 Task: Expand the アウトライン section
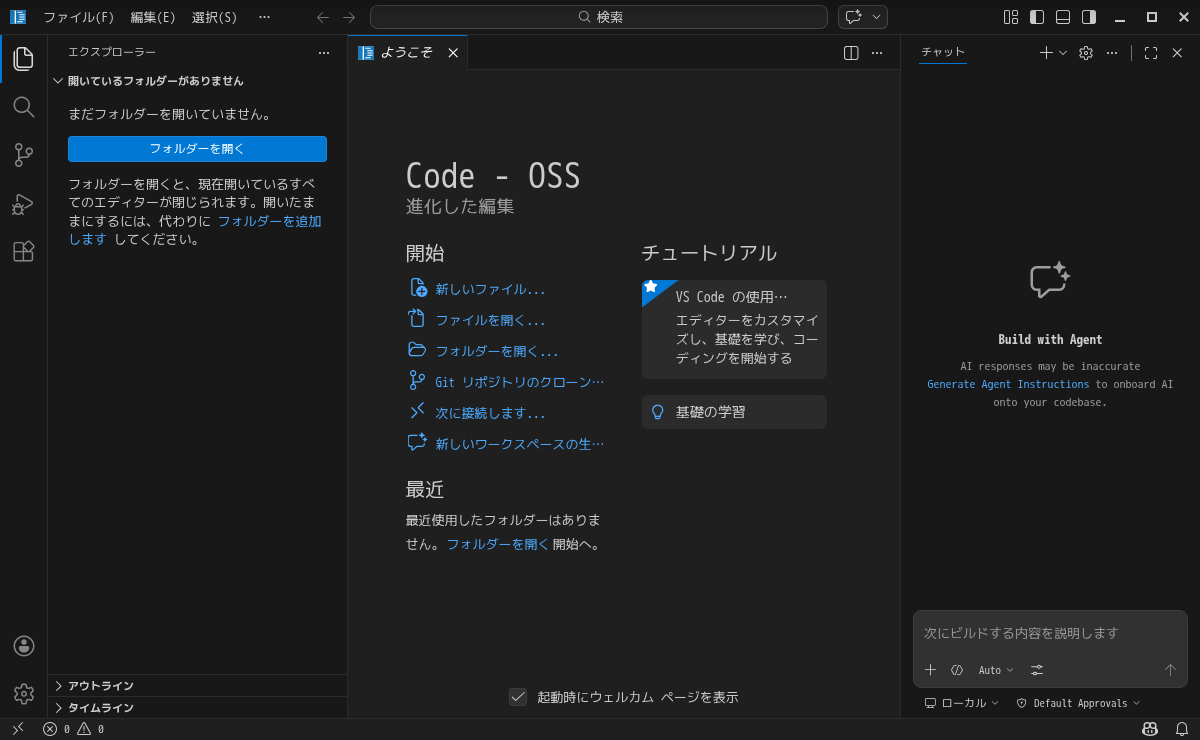tap(100, 685)
